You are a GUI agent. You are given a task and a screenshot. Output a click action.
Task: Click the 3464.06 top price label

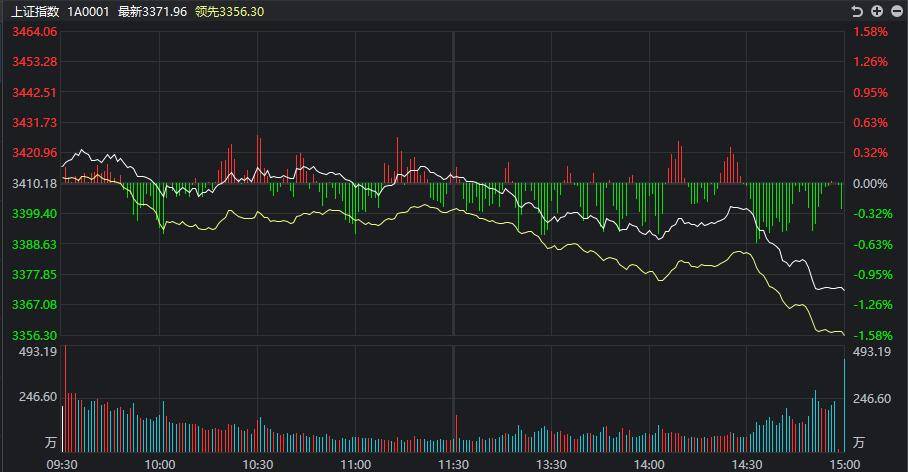35,32
